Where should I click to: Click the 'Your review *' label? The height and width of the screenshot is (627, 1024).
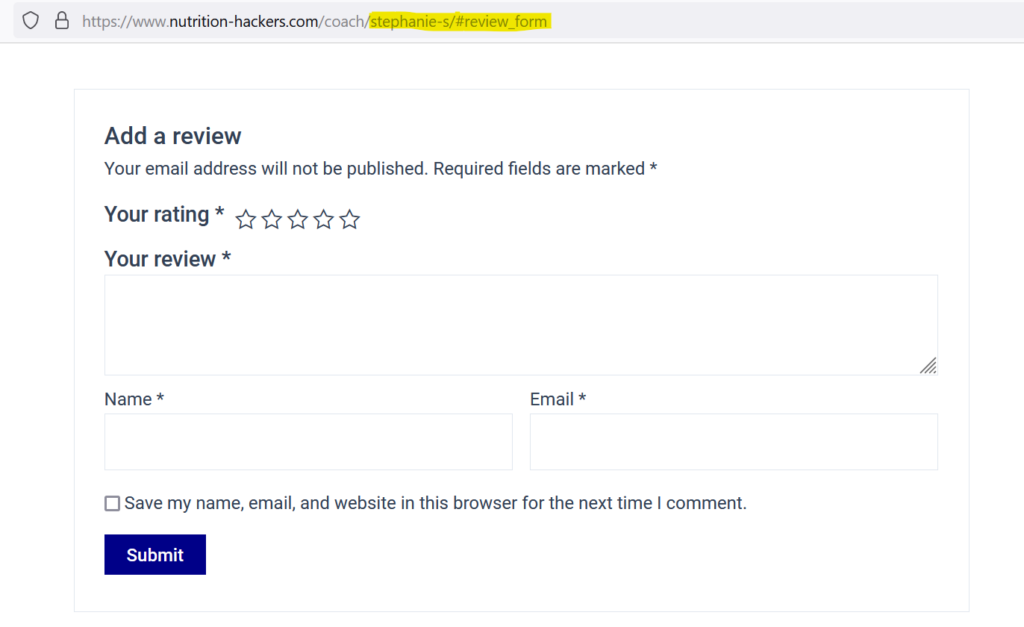tap(168, 259)
